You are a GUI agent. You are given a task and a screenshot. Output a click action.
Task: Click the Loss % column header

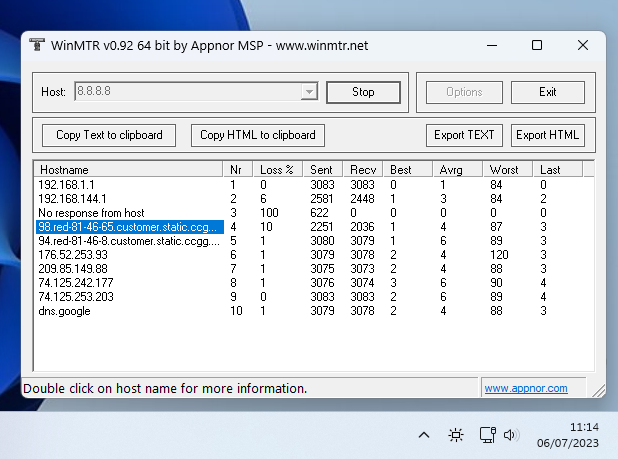coord(279,170)
